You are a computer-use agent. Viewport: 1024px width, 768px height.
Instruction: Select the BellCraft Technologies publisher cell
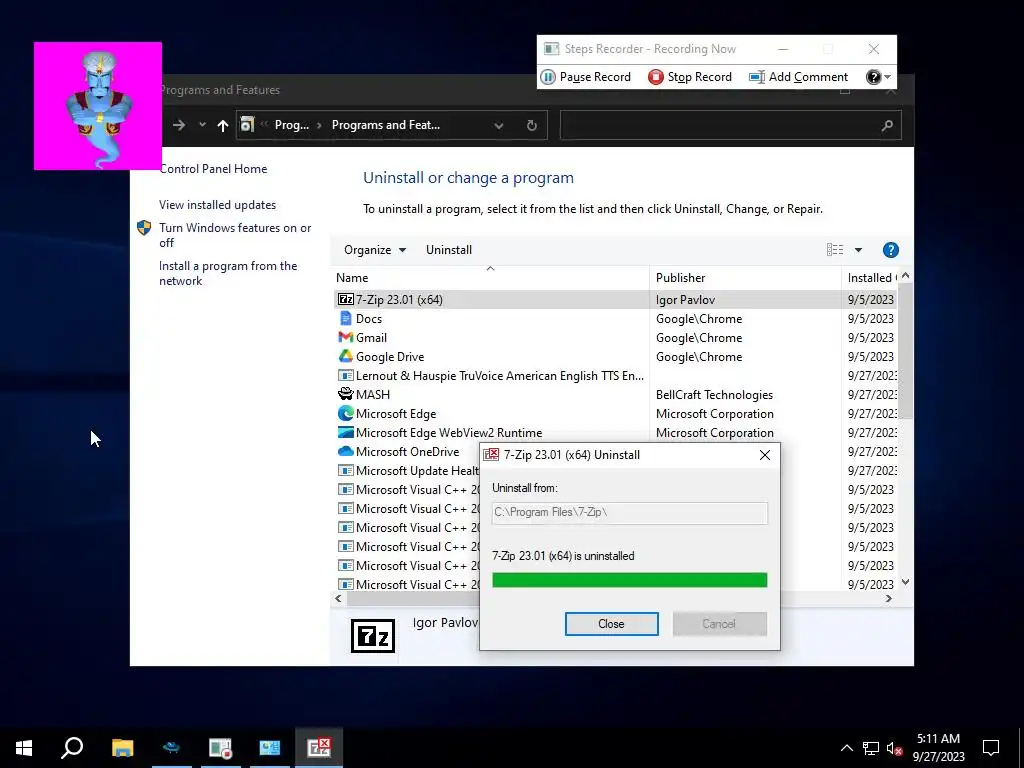714,394
